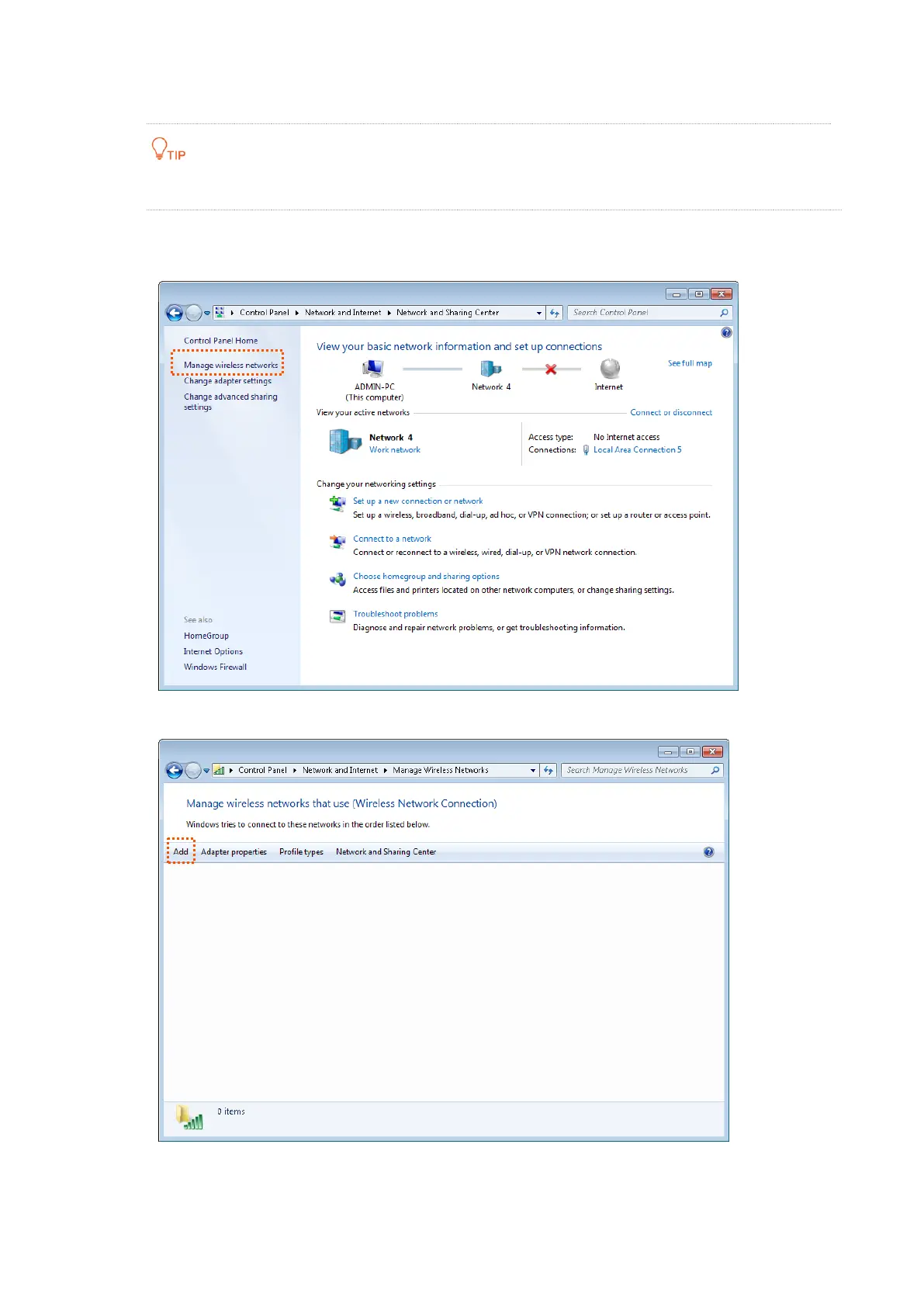Open address bar dropdown in Manage Wireless Networks

(533, 771)
